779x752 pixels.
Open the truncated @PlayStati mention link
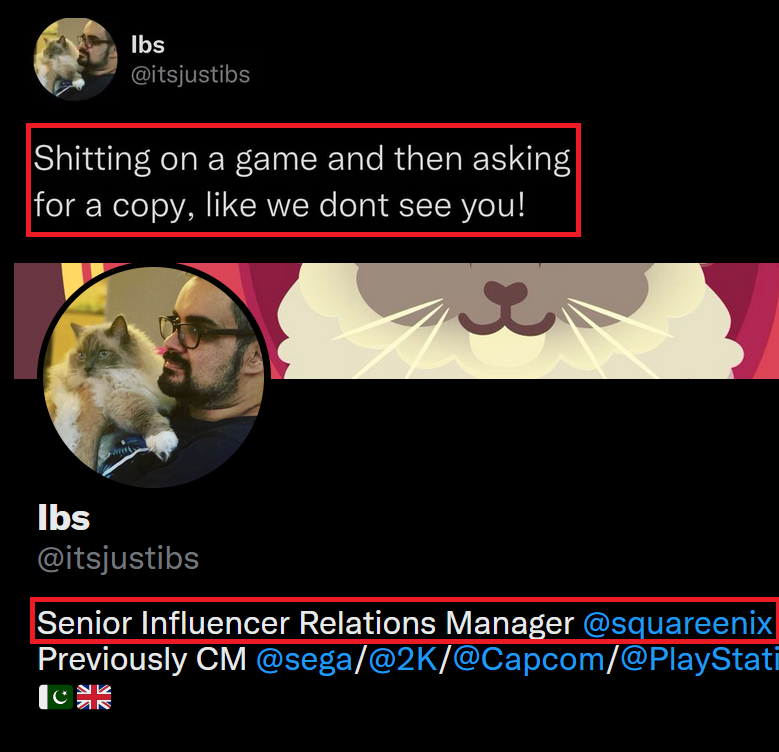699,660
